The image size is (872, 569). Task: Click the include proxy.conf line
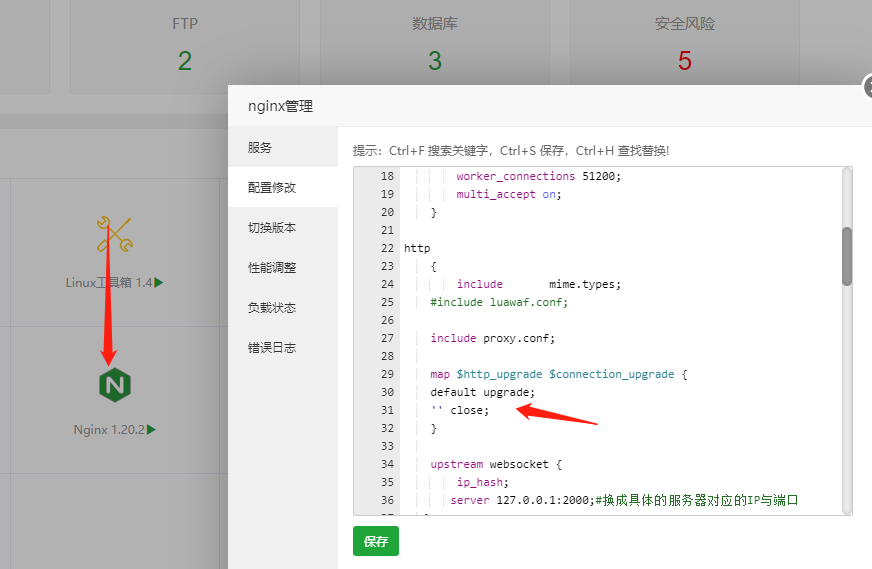tap(492, 338)
